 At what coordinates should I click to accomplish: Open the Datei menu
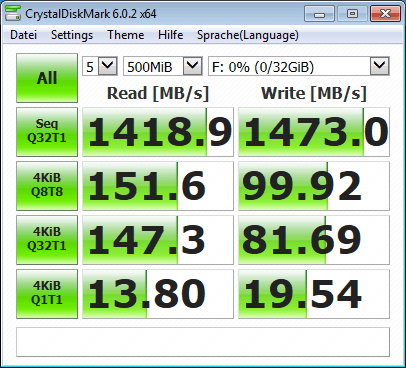pos(23,35)
